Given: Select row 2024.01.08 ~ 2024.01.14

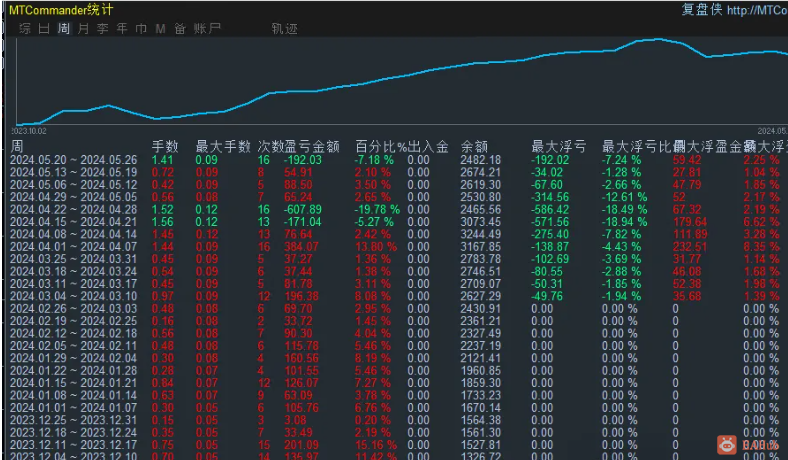Looking at the screenshot, I should pos(395,395).
